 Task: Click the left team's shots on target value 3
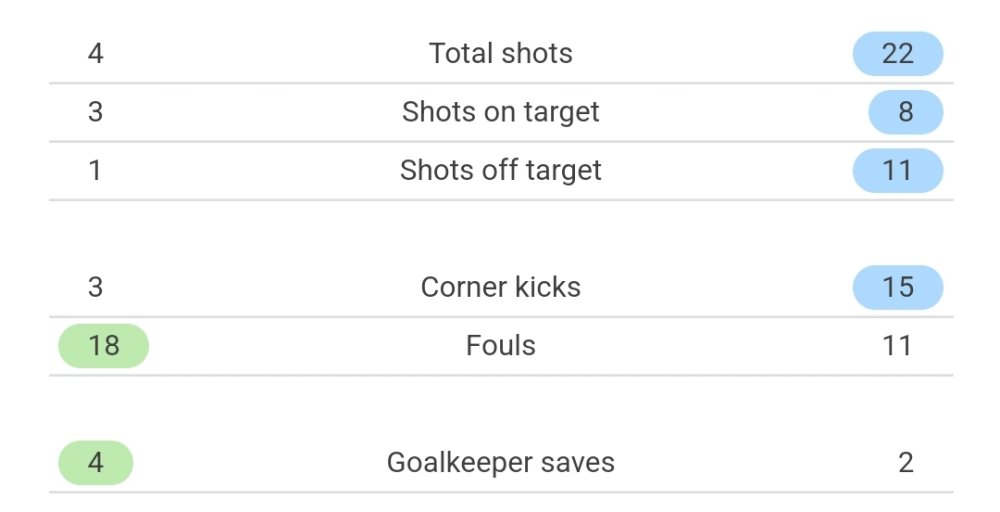coord(96,112)
